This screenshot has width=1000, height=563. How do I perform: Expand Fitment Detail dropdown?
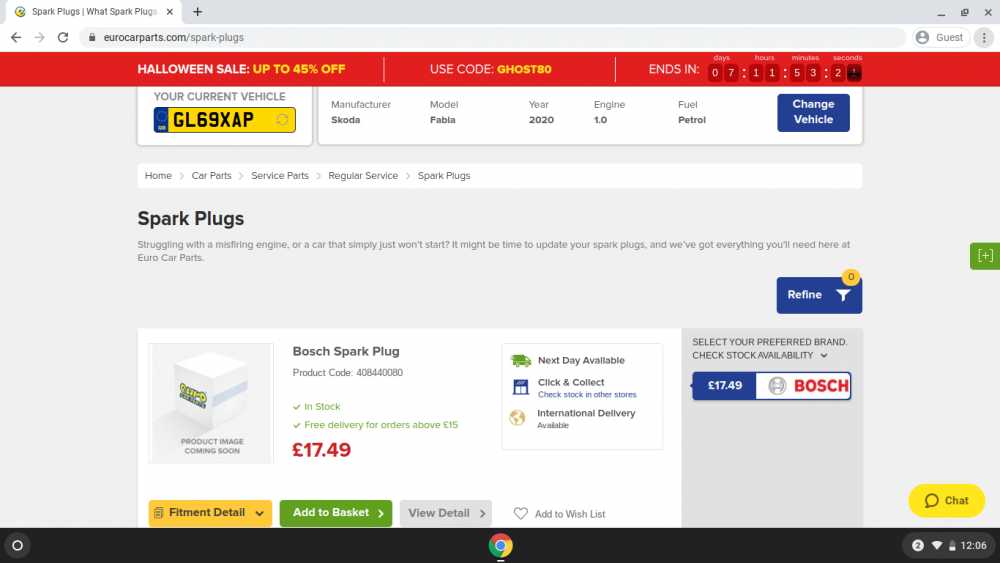click(210, 513)
